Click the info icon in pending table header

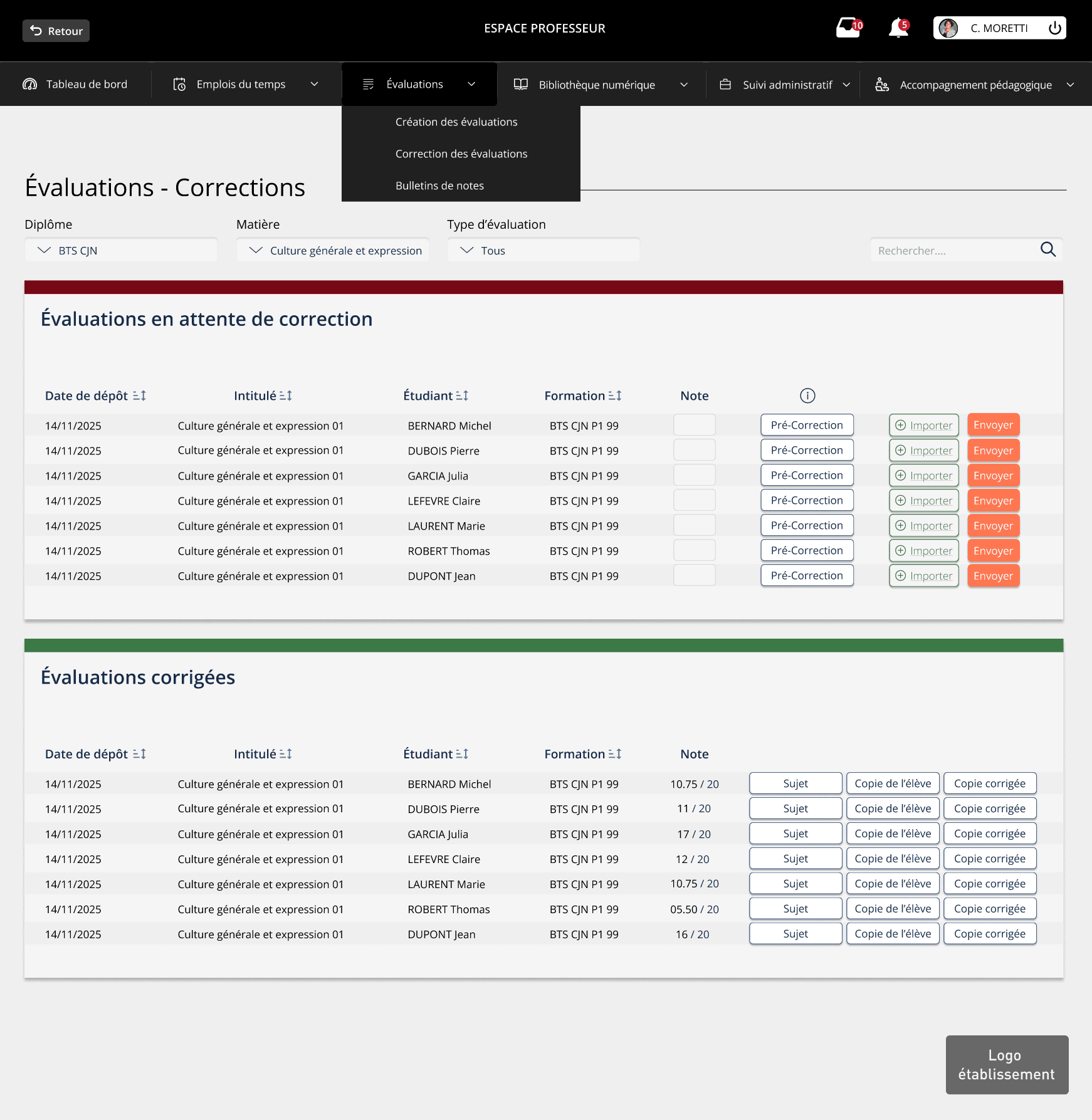click(x=807, y=395)
